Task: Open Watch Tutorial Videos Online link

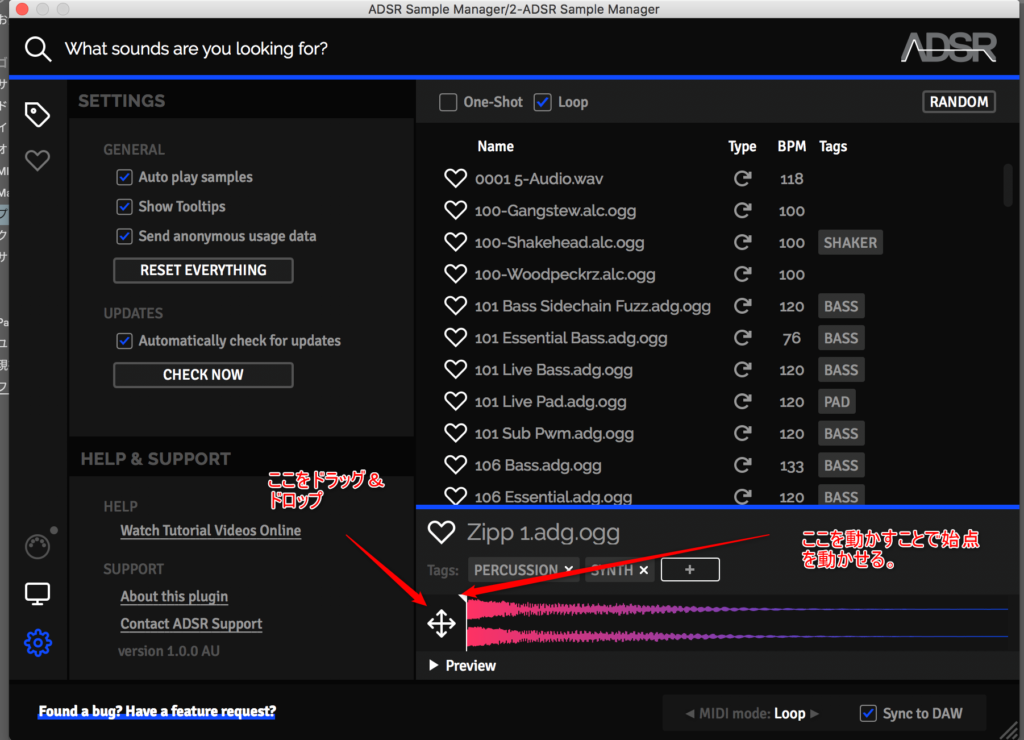Action: 210,531
